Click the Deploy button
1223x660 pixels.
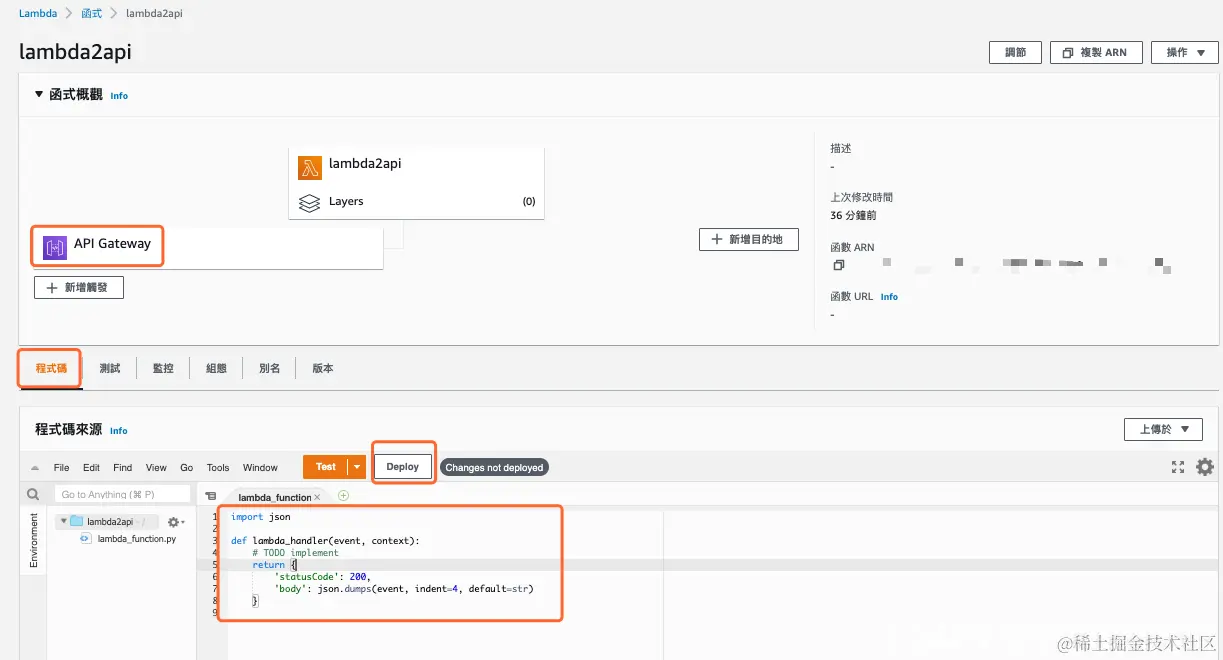pos(403,467)
